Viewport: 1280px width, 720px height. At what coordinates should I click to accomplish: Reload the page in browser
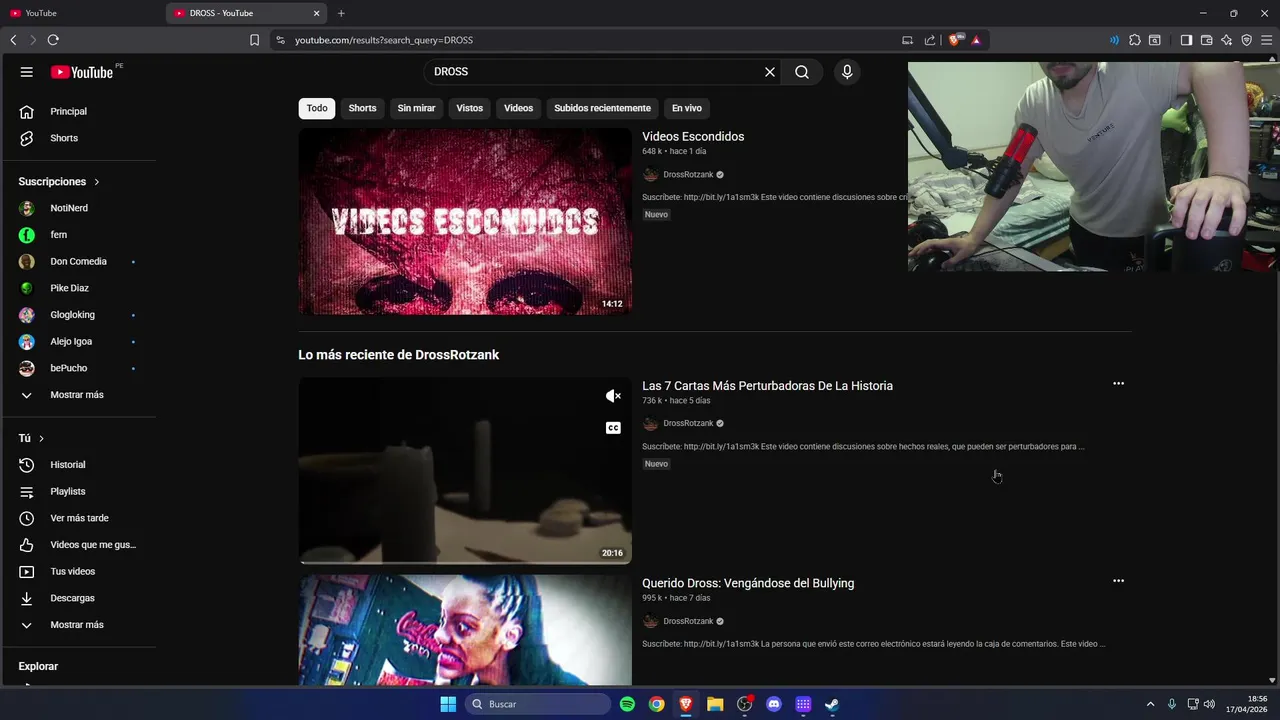pos(53,40)
